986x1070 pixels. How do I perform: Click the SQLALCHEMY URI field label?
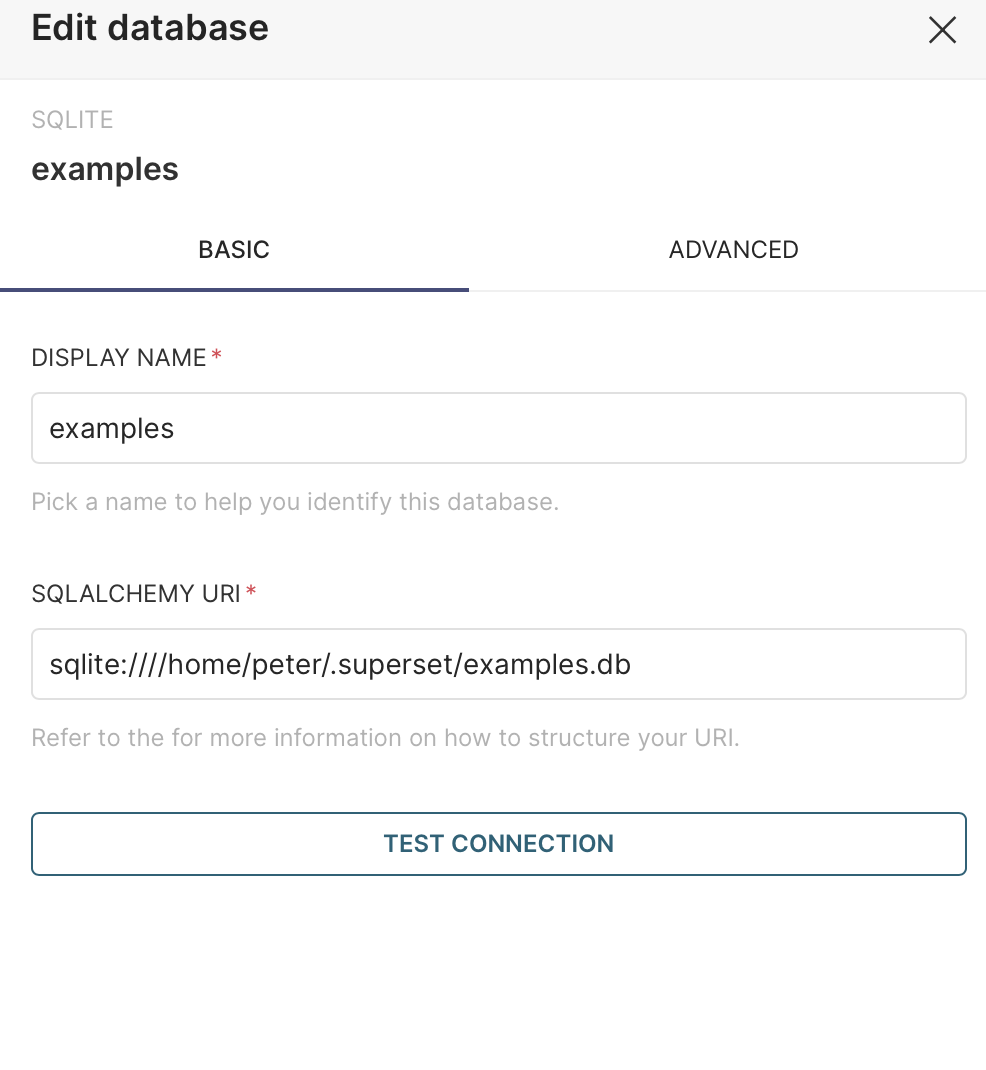point(135,594)
